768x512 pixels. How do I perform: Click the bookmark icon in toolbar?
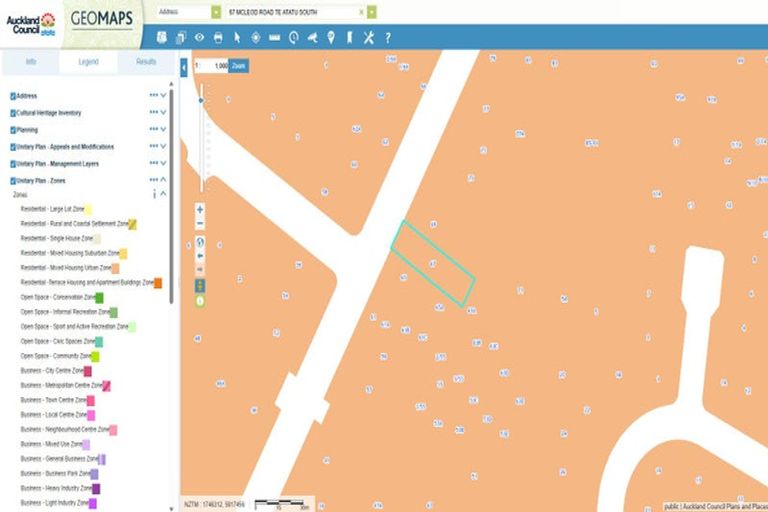(x=350, y=37)
